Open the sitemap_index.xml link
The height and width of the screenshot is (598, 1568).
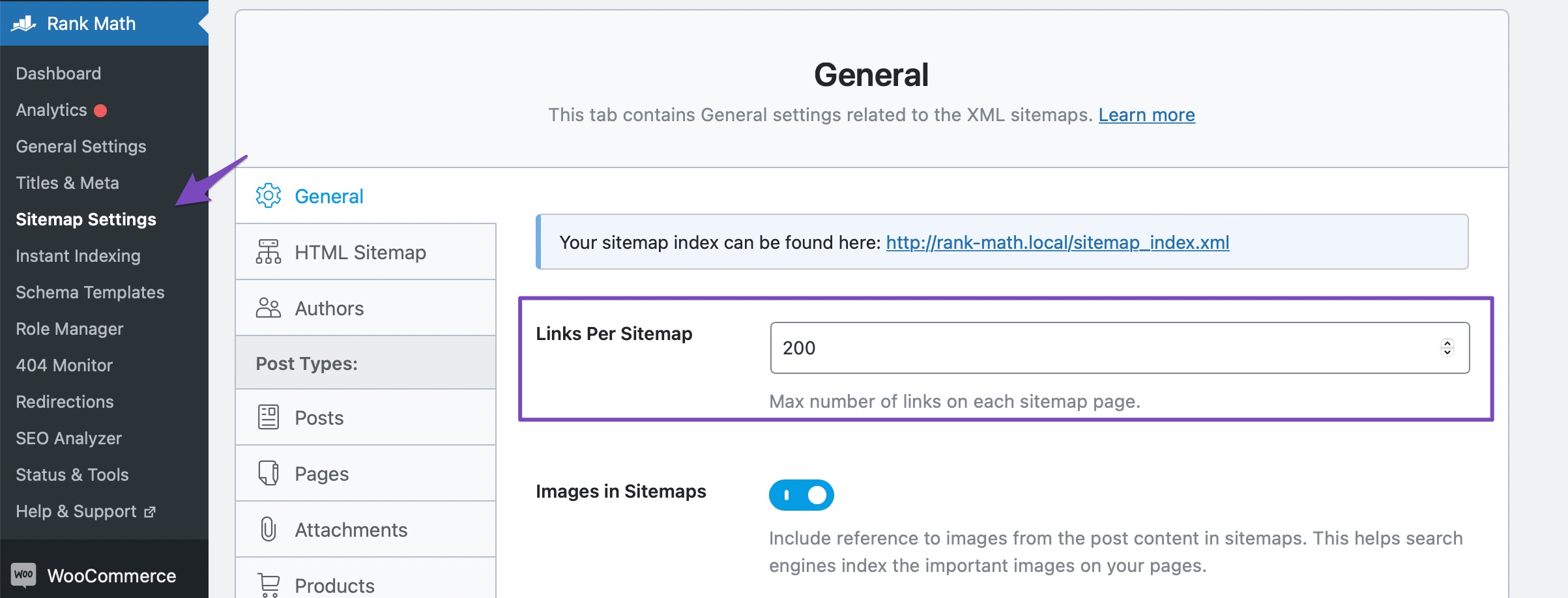[x=1058, y=242]
